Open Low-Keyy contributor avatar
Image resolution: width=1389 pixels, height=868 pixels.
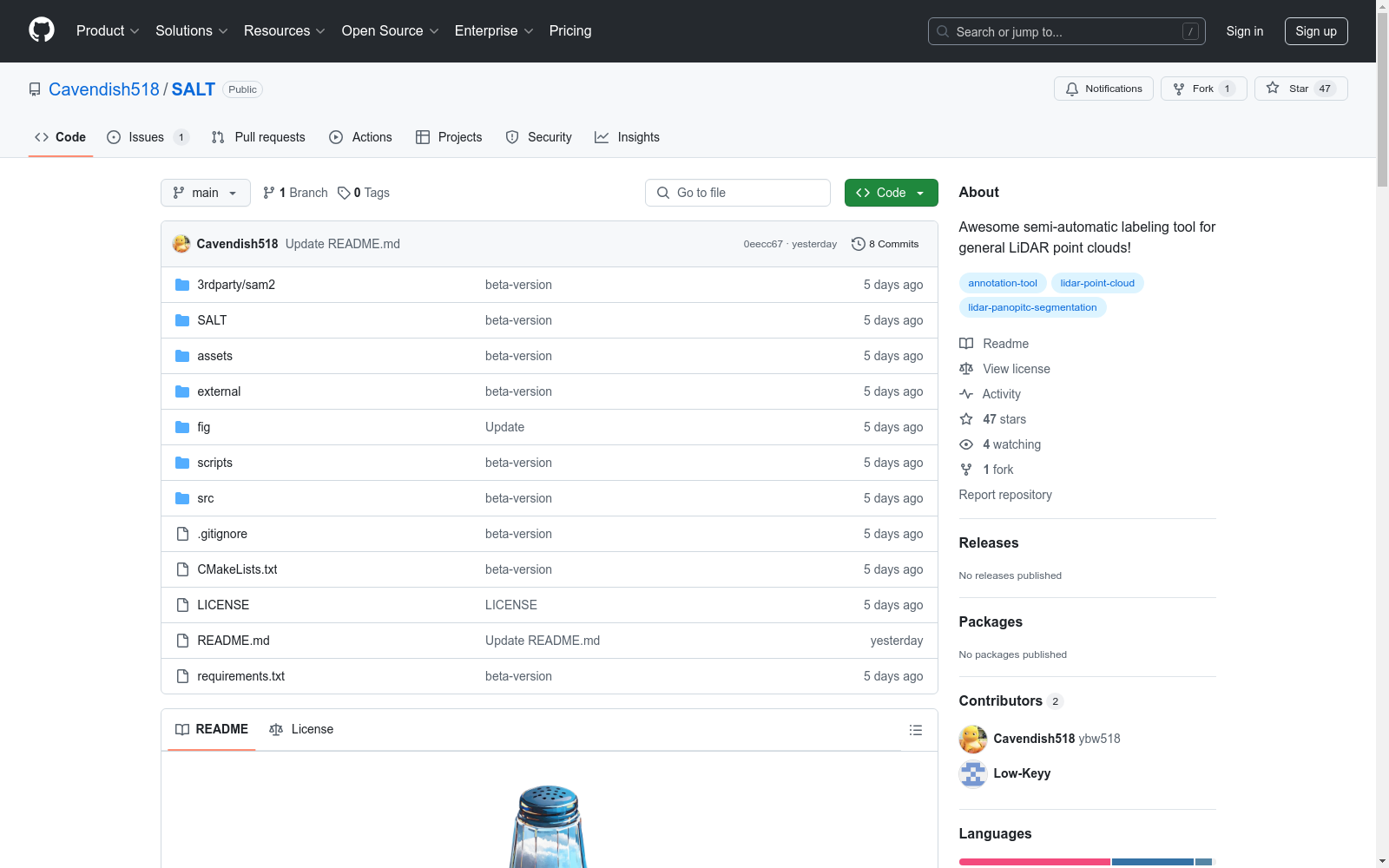pyautogui.click(x=973, y=773)
